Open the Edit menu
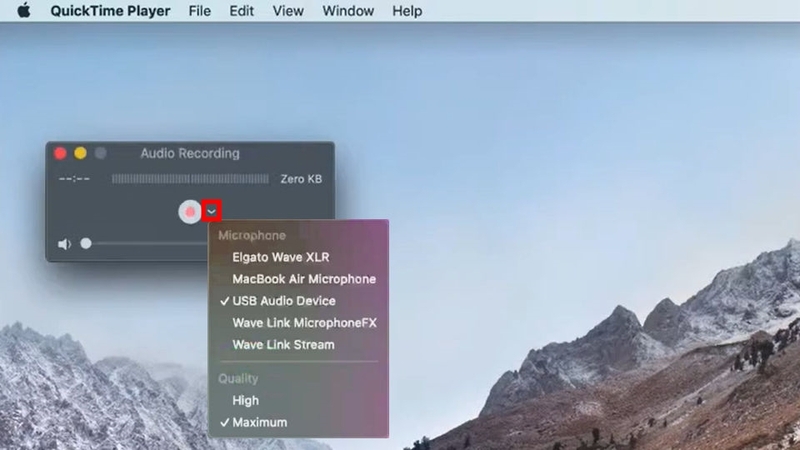The width and height of the screenshot is (800, 450). (241, 11)
